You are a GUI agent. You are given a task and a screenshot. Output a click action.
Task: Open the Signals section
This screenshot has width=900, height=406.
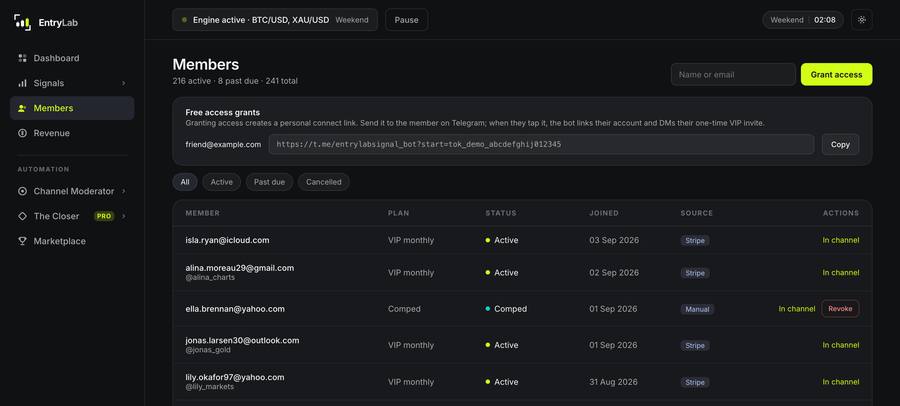point(72,83)
